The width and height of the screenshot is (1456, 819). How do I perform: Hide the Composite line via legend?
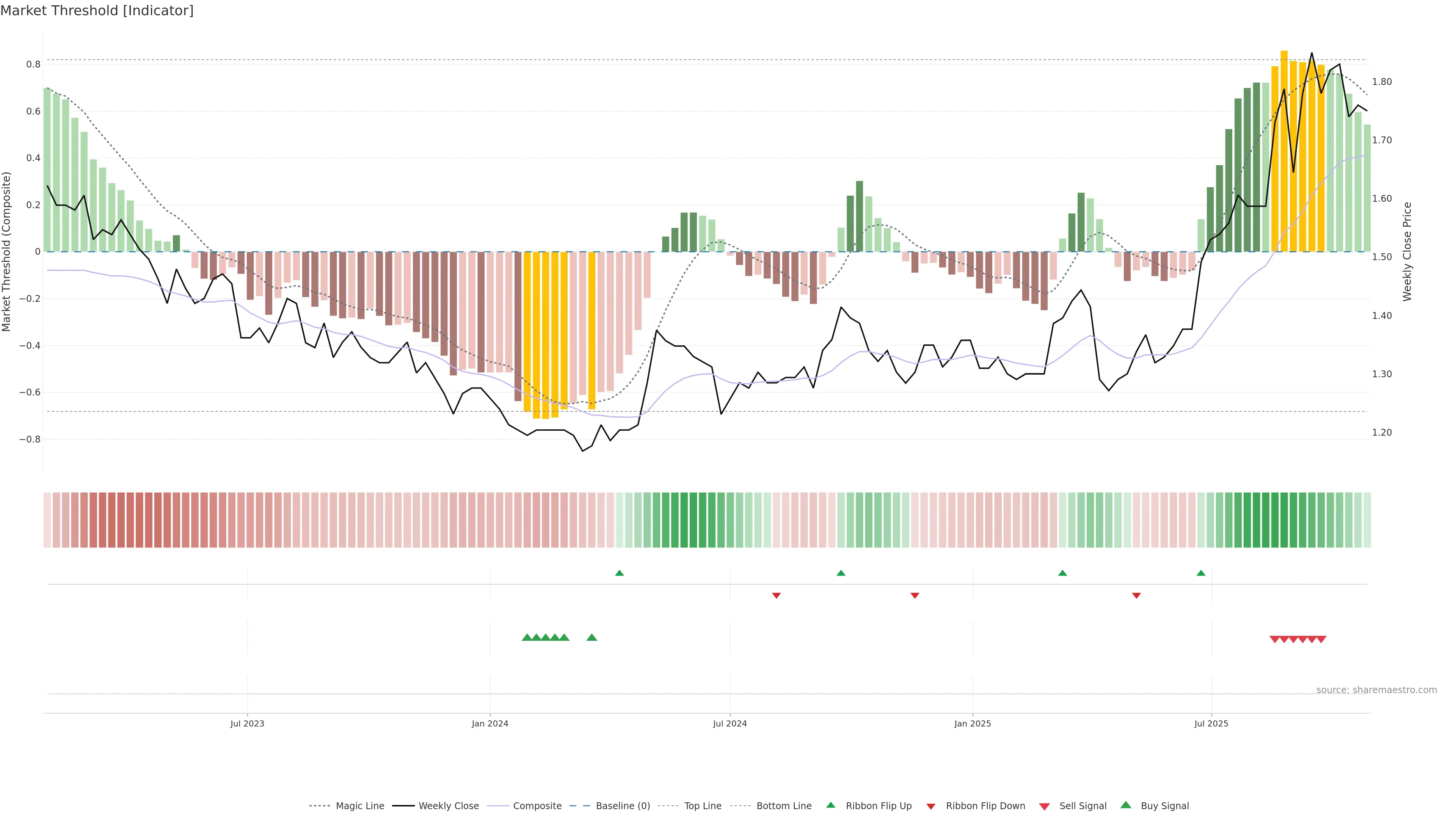[537, 806]
